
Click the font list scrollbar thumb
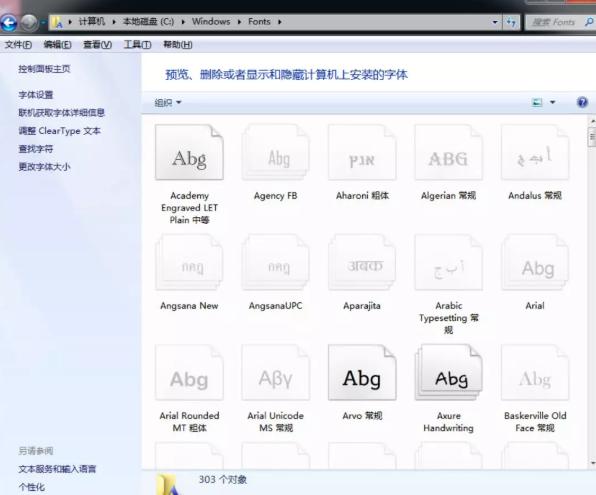[x=592, y=138]
